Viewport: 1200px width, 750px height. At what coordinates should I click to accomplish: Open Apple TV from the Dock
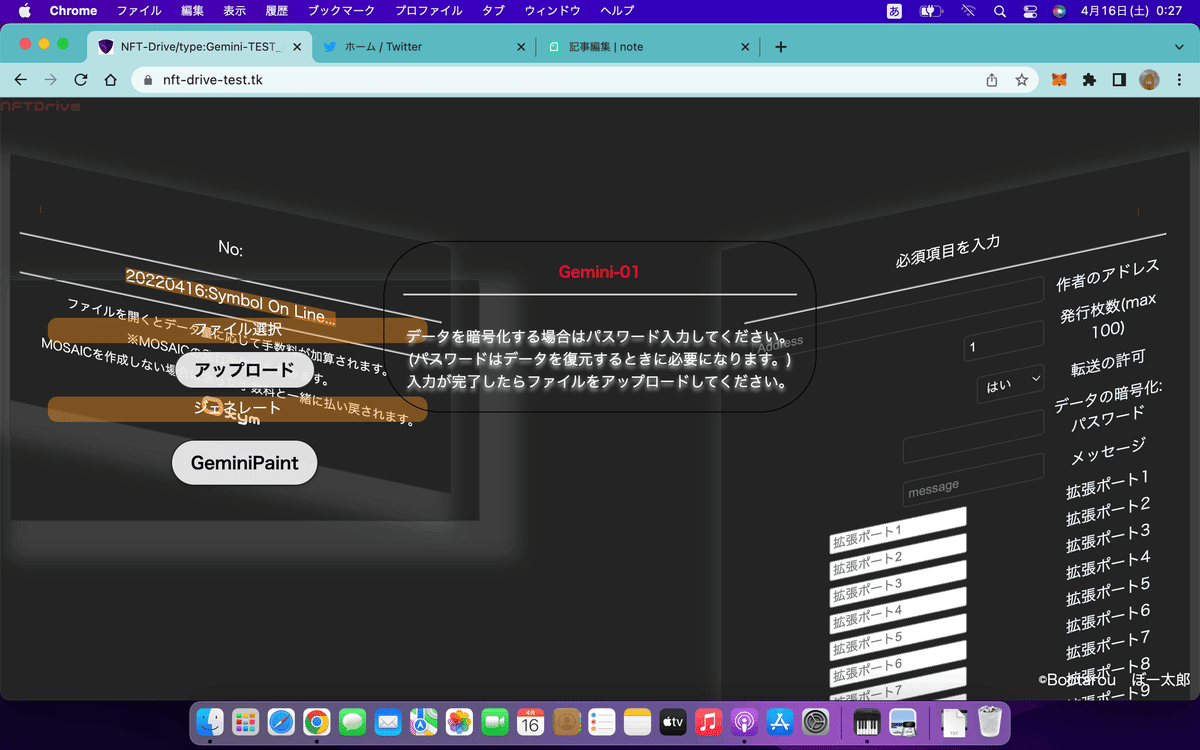click(x=672, y=721)
